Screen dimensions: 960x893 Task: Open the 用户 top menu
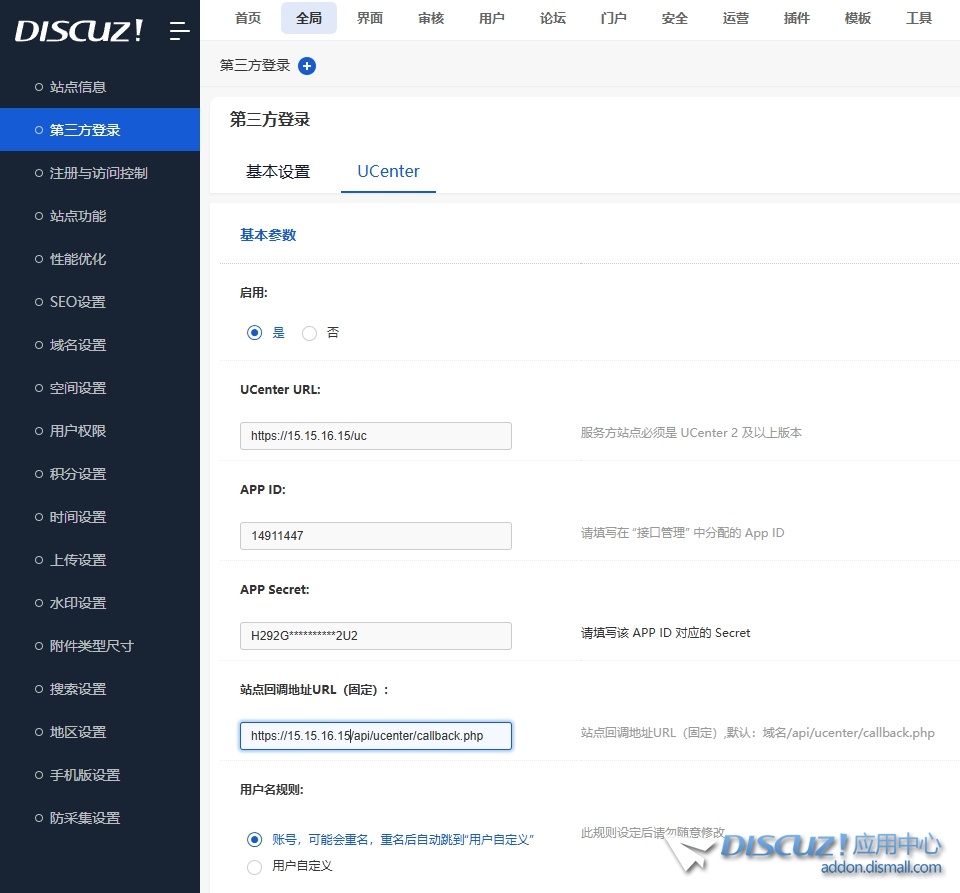(492, 18)
